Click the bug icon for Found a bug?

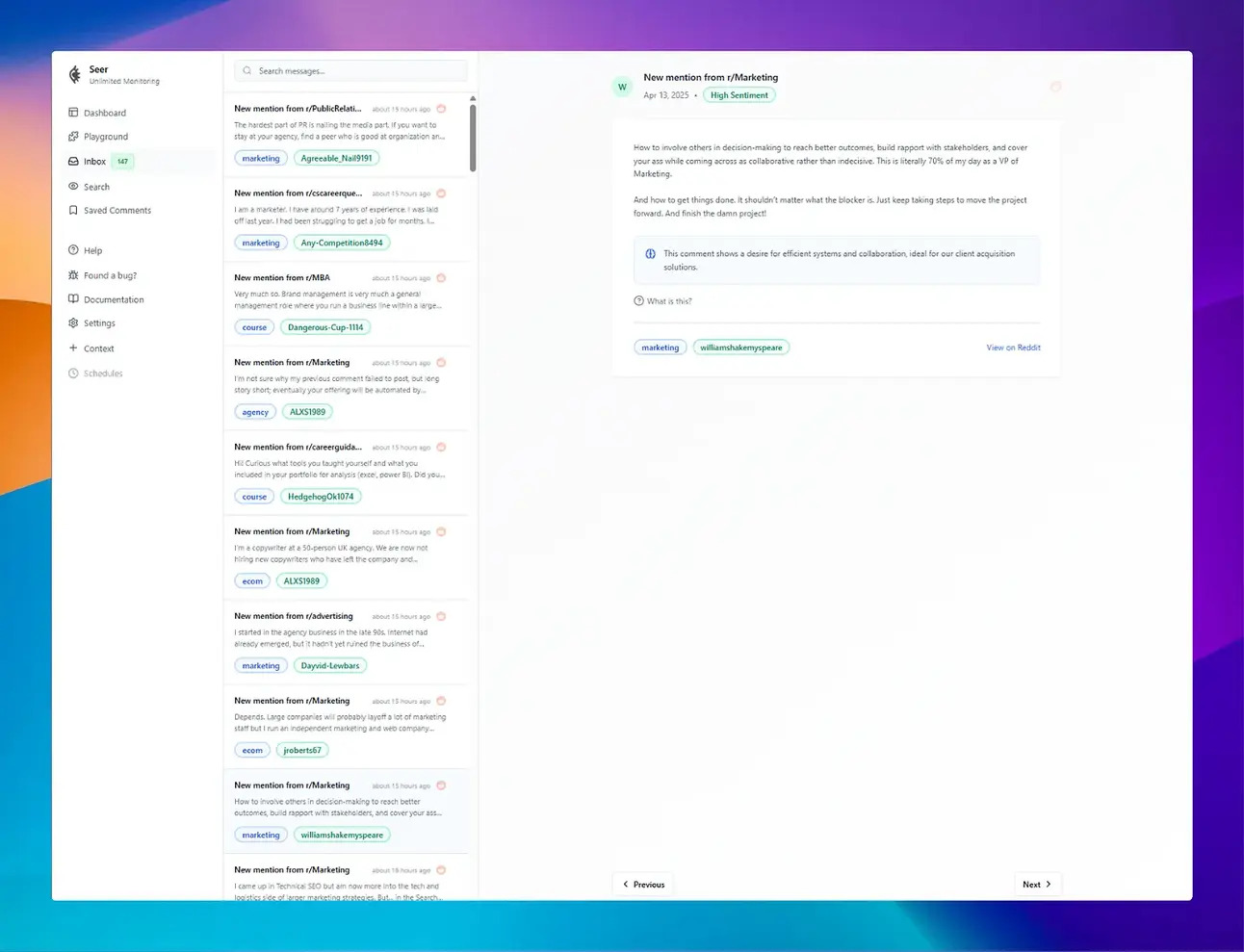point(73,275)
